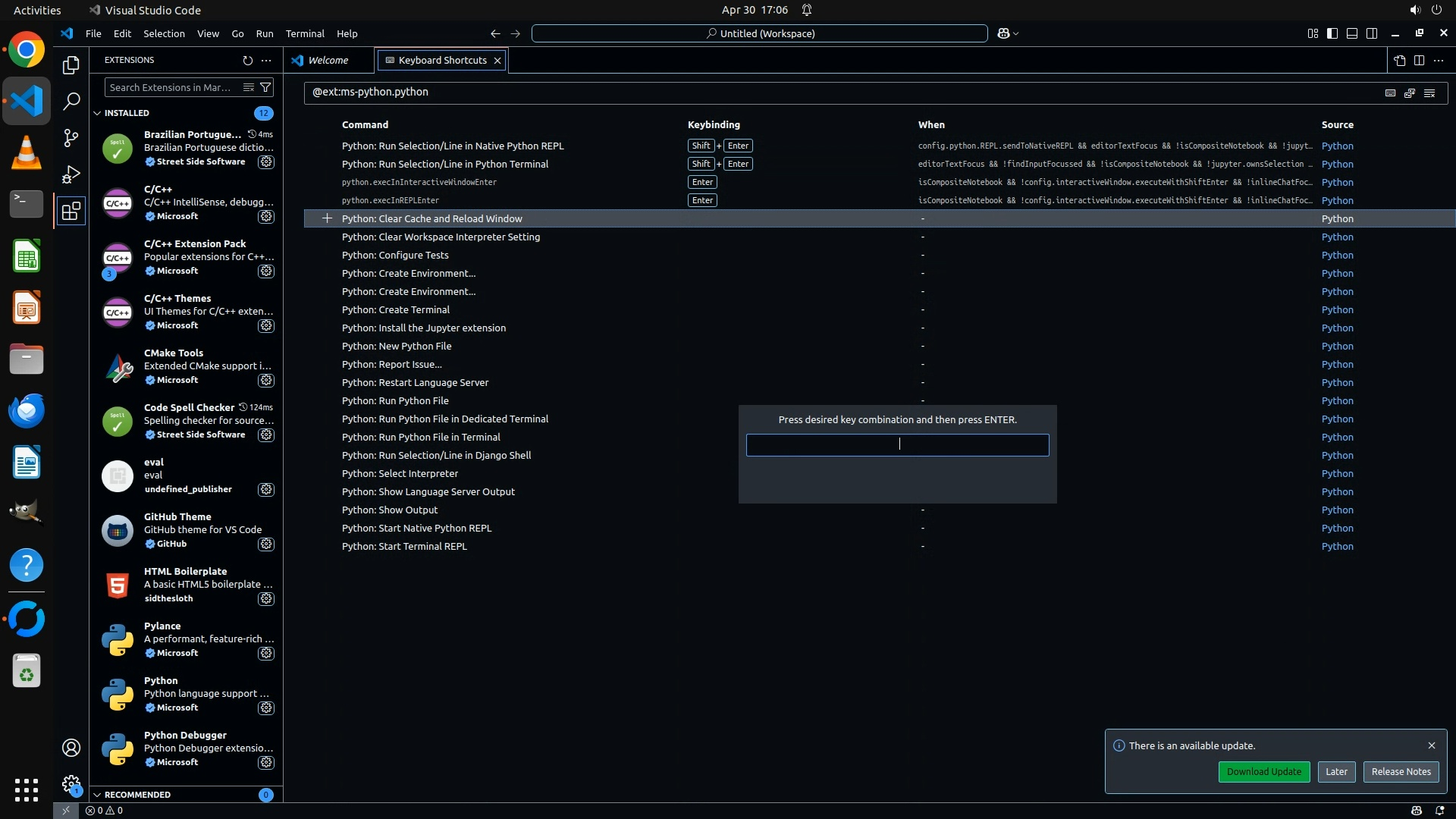Open Copilot dropdown arrow in title bar
This screenshot has width=1456, height=819.
[1016, 33]
